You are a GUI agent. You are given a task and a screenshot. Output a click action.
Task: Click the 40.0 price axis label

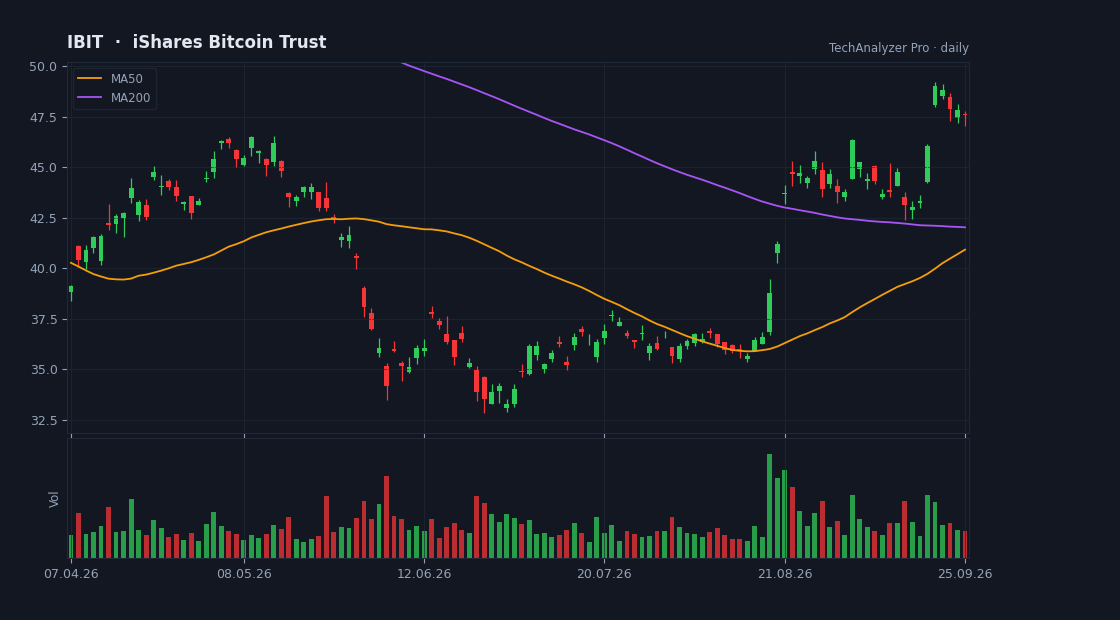(x=43, y=269)
